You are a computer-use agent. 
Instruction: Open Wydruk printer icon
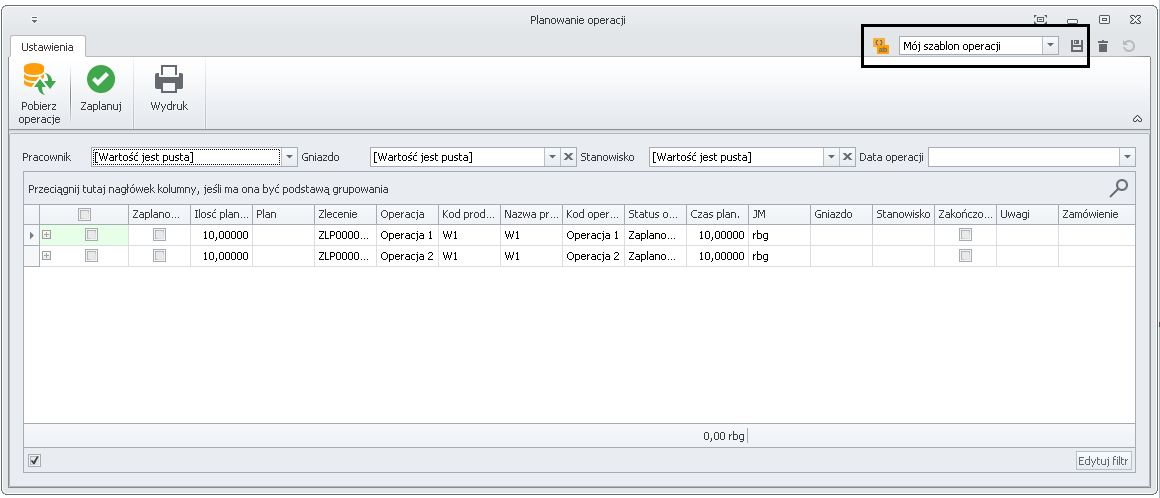coord(169,79)
